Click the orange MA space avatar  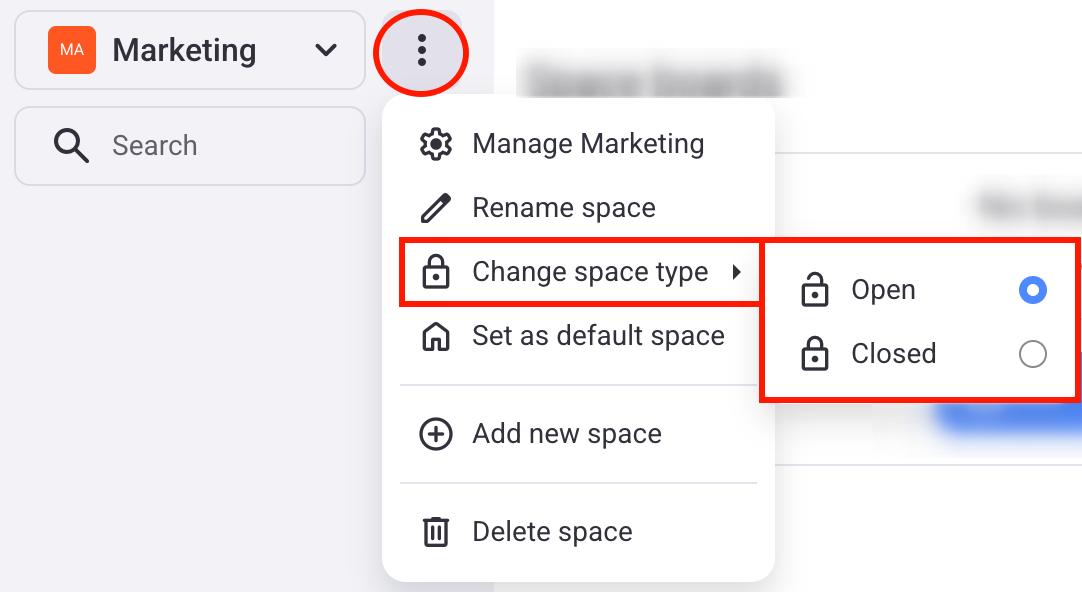(72, 50)
